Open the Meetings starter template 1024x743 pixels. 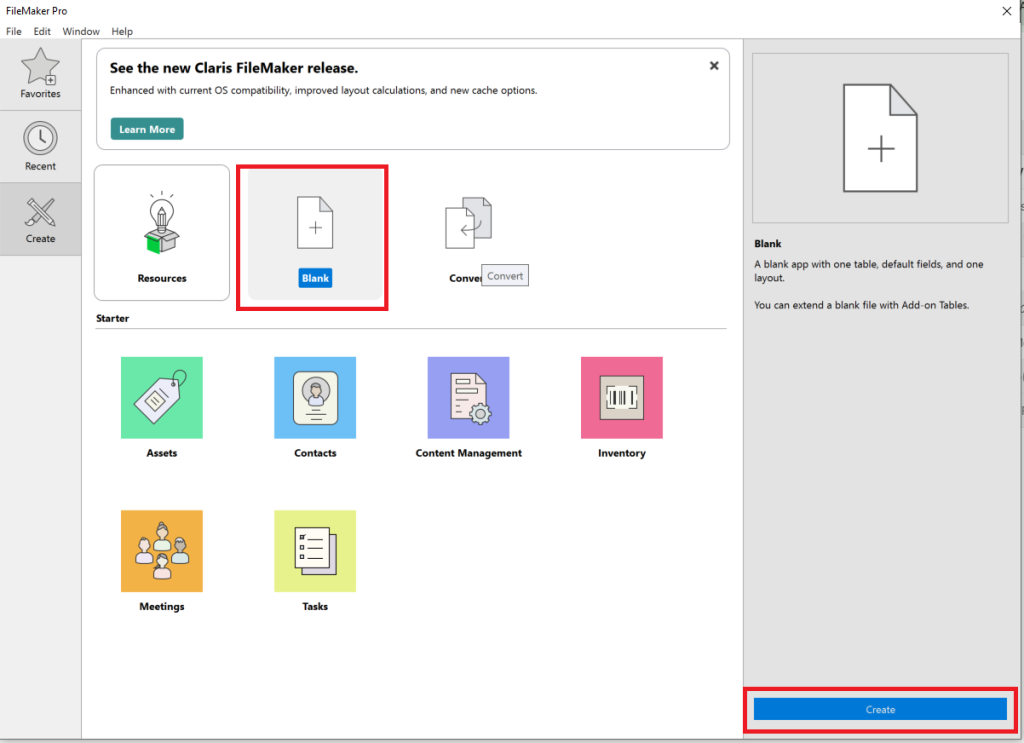coord(161,551)
